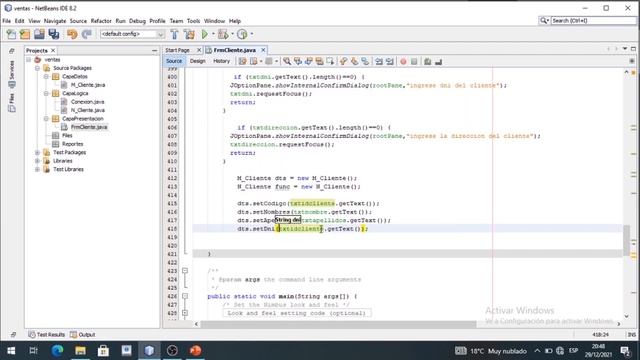Viewport: 640px width, 360px height.
Task: Select the FrmCliente.java editor tab
Action: (x=235, y=50)
